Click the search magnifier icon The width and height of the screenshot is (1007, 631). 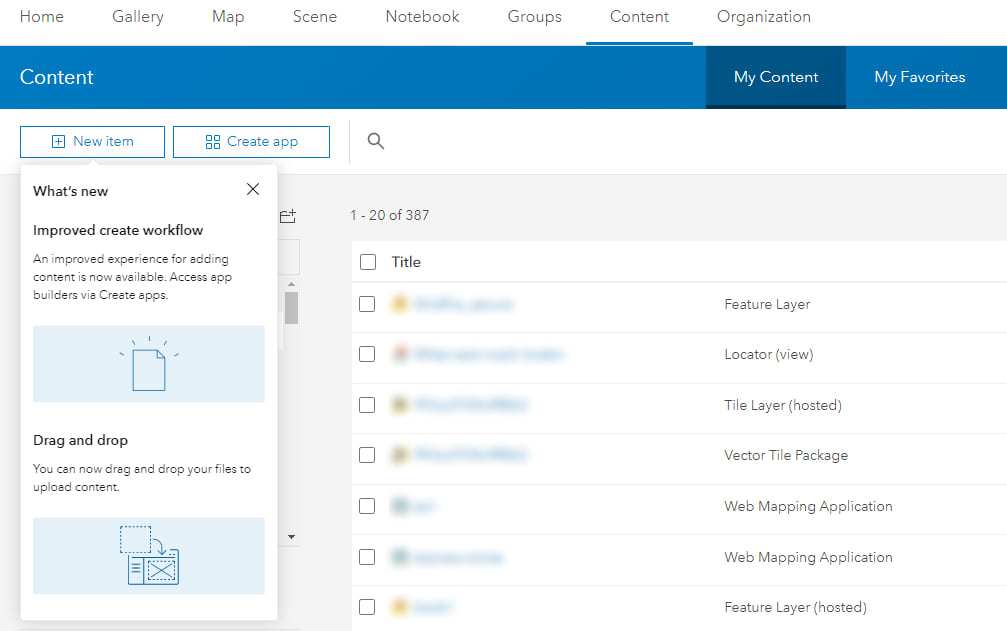pos(376,141)
